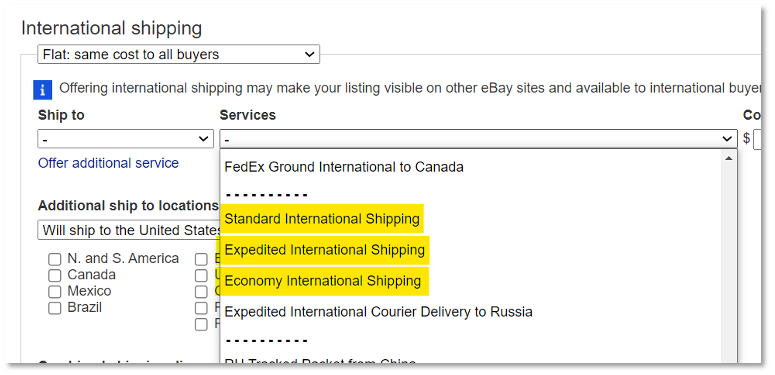Click the cost input field after the dollar sign
This screenshot has width=775, height=375.
(x=758, y=139)
